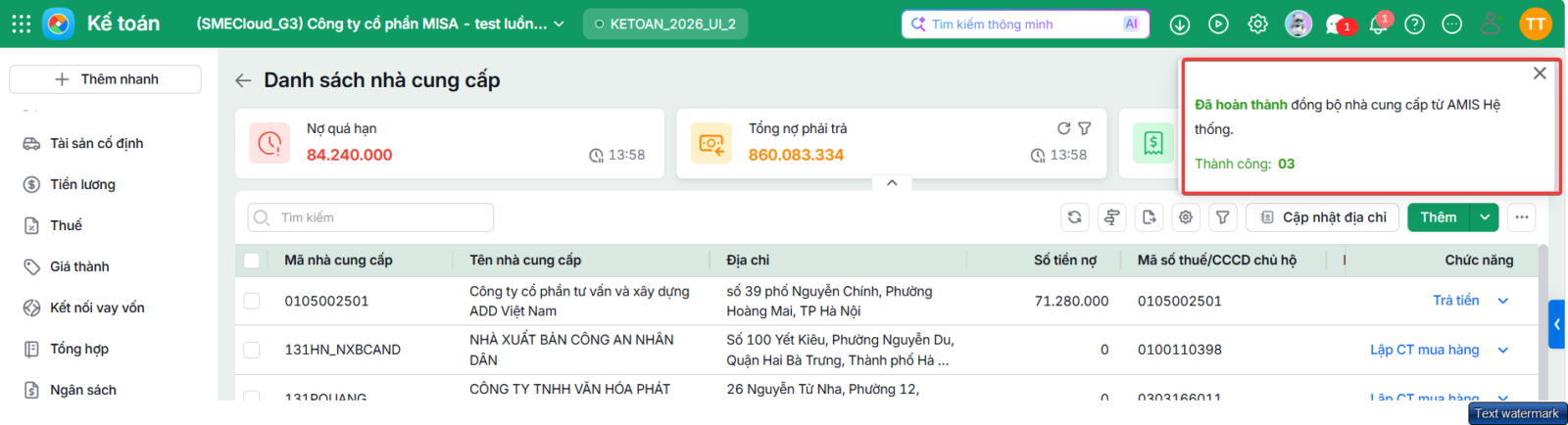The image size is (1568, 425).
Task: Click the refresh icon in list toolbar
Action: tap(1074, 217)
